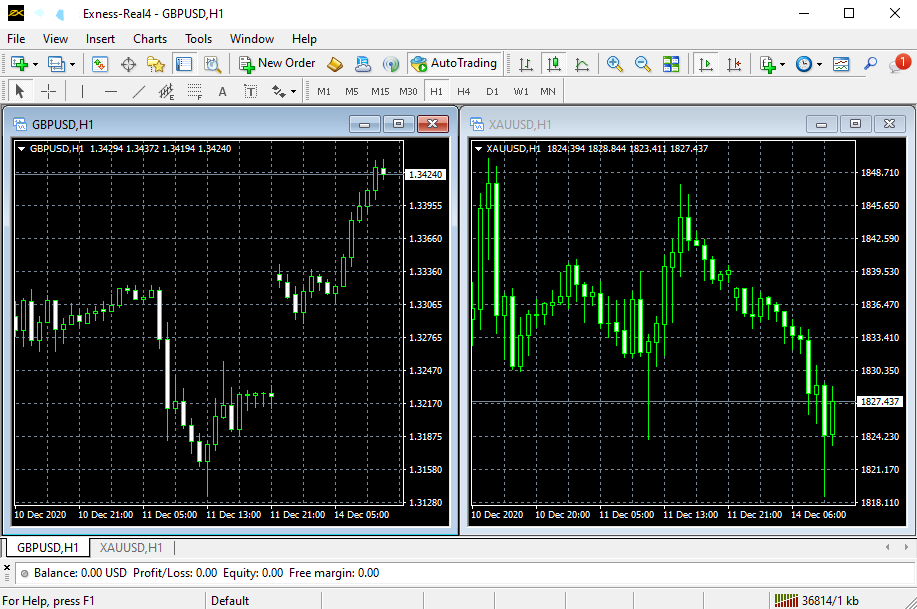Select the Draw Trendline tool

(137, 91)
